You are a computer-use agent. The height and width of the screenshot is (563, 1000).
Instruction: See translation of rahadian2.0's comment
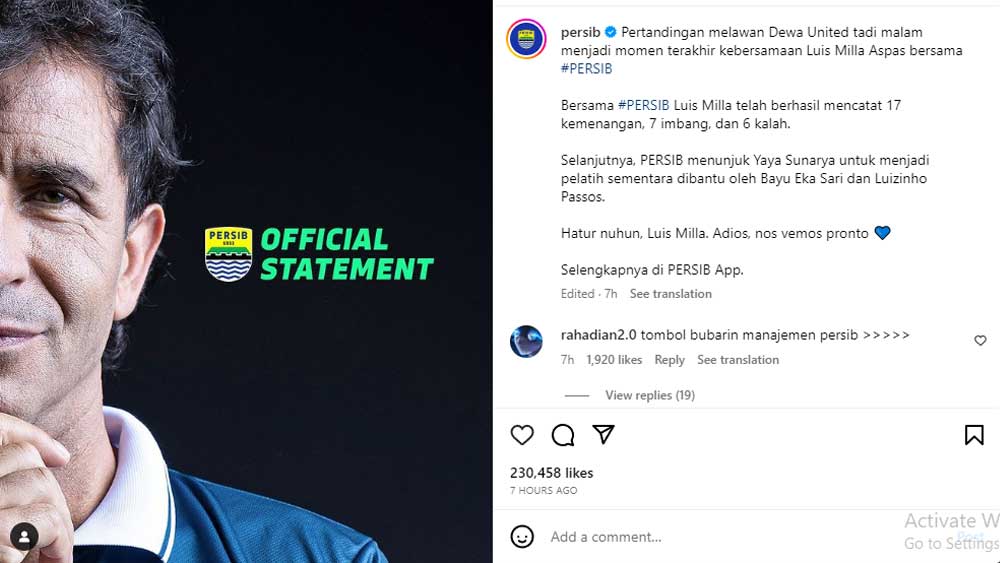coord(738,360)
